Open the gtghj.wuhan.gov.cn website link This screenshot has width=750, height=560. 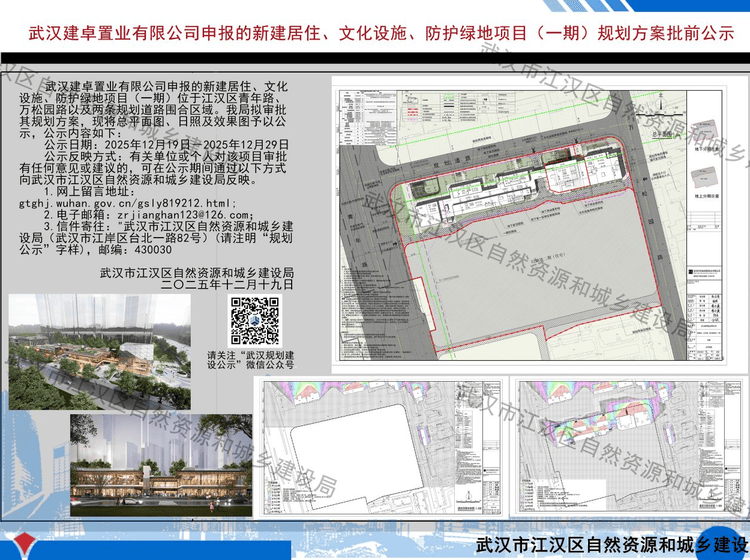pos(127,202)
